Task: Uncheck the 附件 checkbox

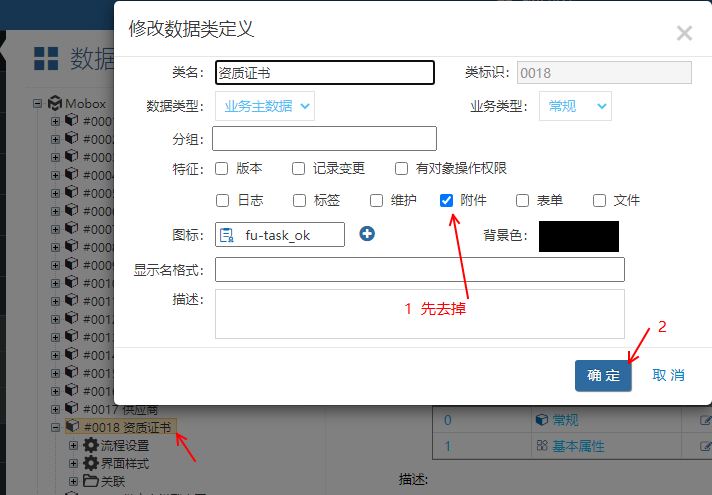Action: [447, 200]
